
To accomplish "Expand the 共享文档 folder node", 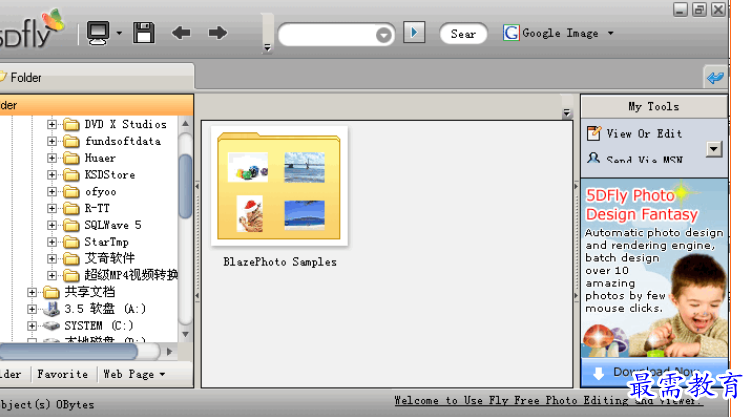I will coord(32,292).
